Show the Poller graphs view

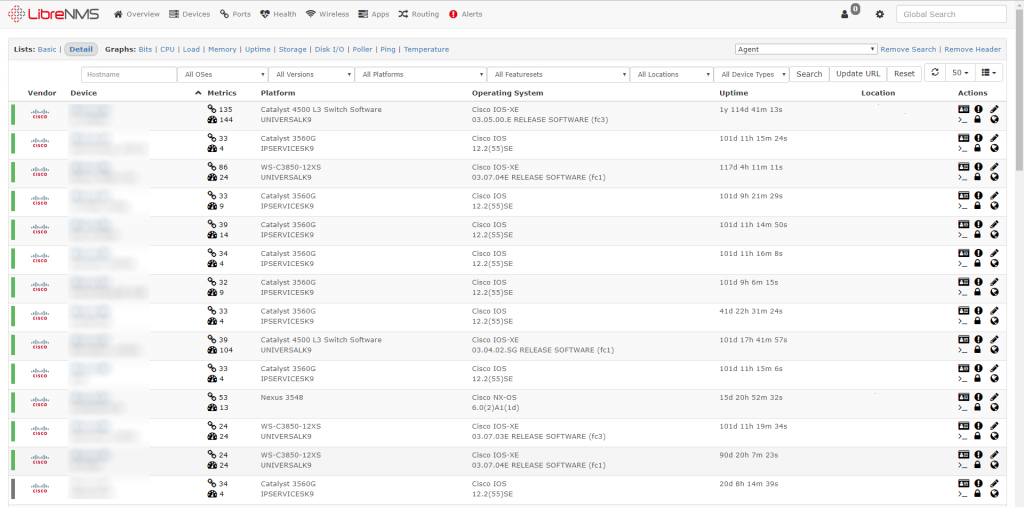coord(362,49)
